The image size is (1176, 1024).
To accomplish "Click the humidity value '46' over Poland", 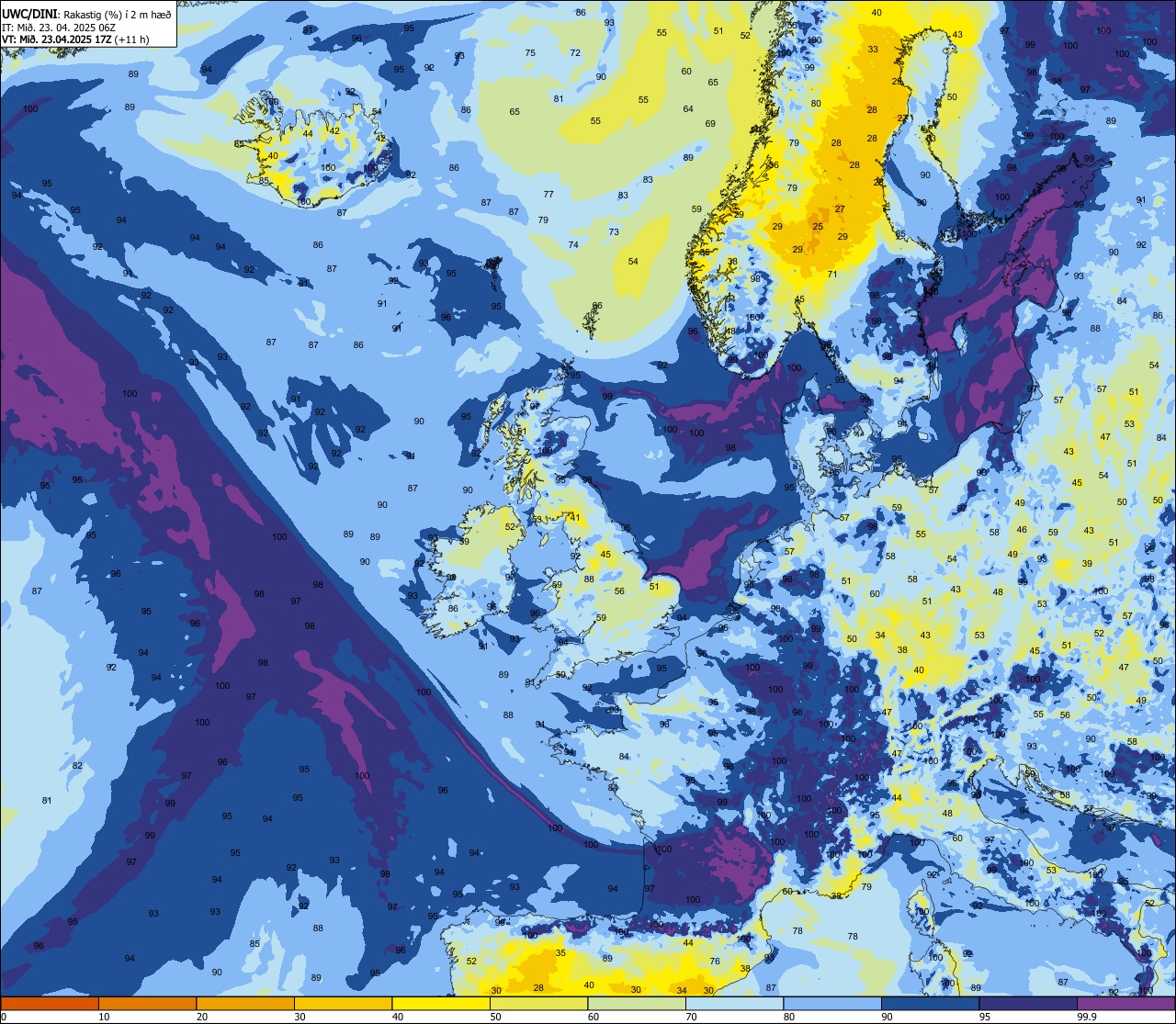I will (x=1022, y=530).
